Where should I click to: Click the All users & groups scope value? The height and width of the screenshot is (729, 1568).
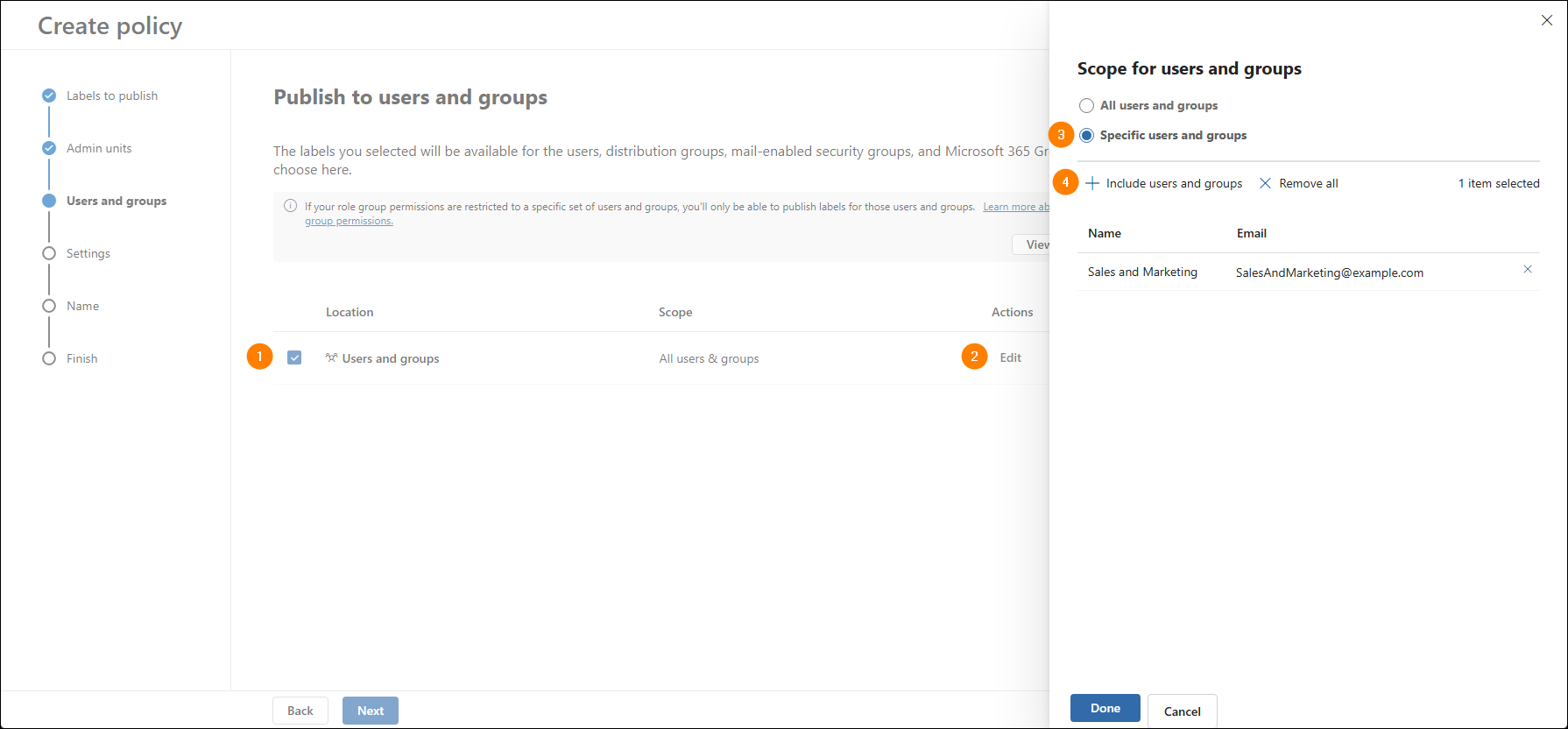(x=710, y=358)
